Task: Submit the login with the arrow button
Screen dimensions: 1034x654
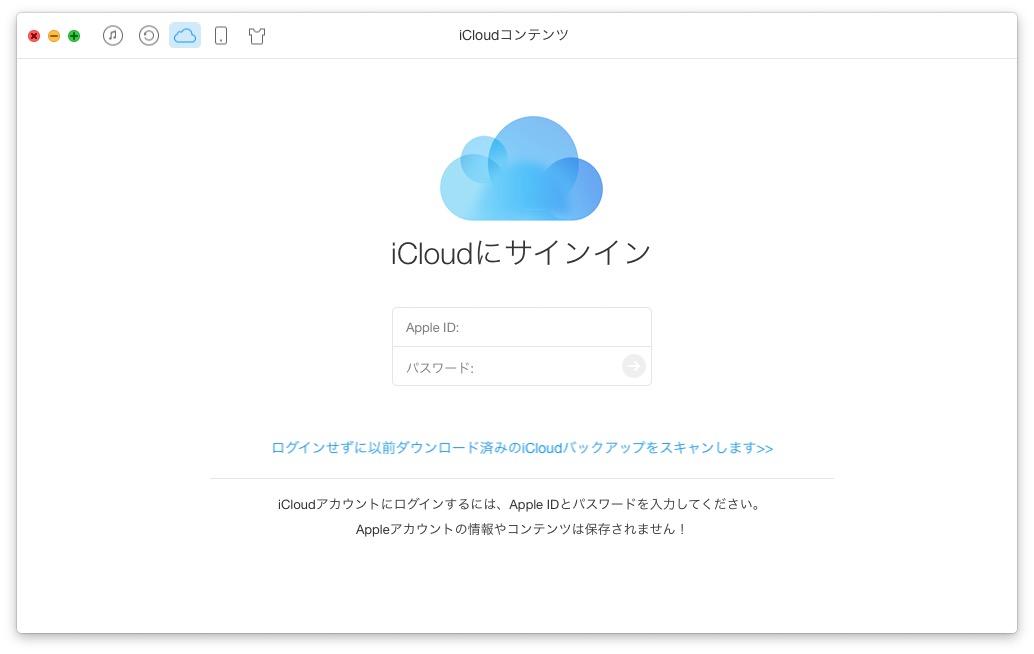Action: 633,366
